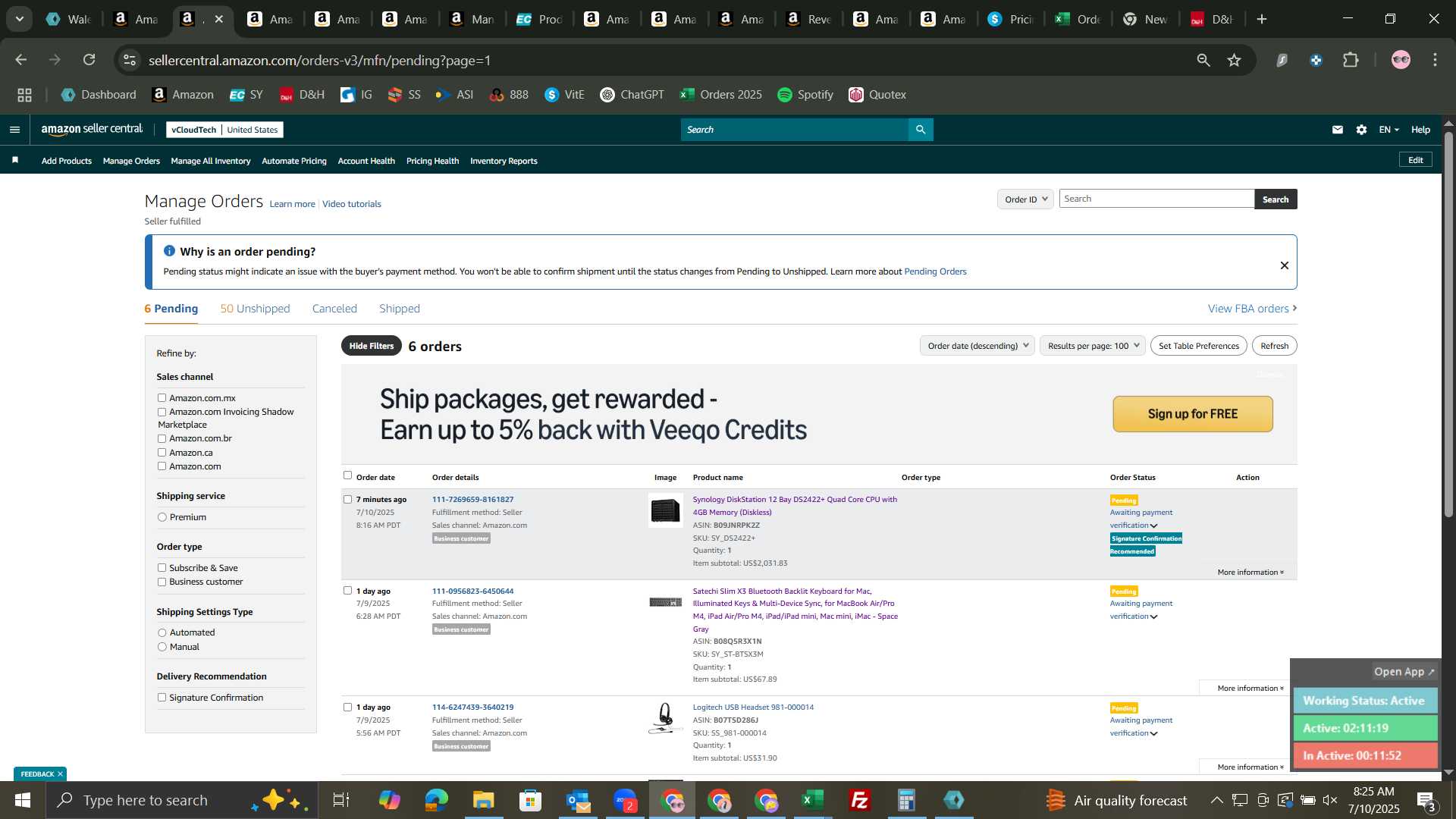Open the Quotex bookmark
This screenshot has width=1456, height=819.
coord(877,95)
